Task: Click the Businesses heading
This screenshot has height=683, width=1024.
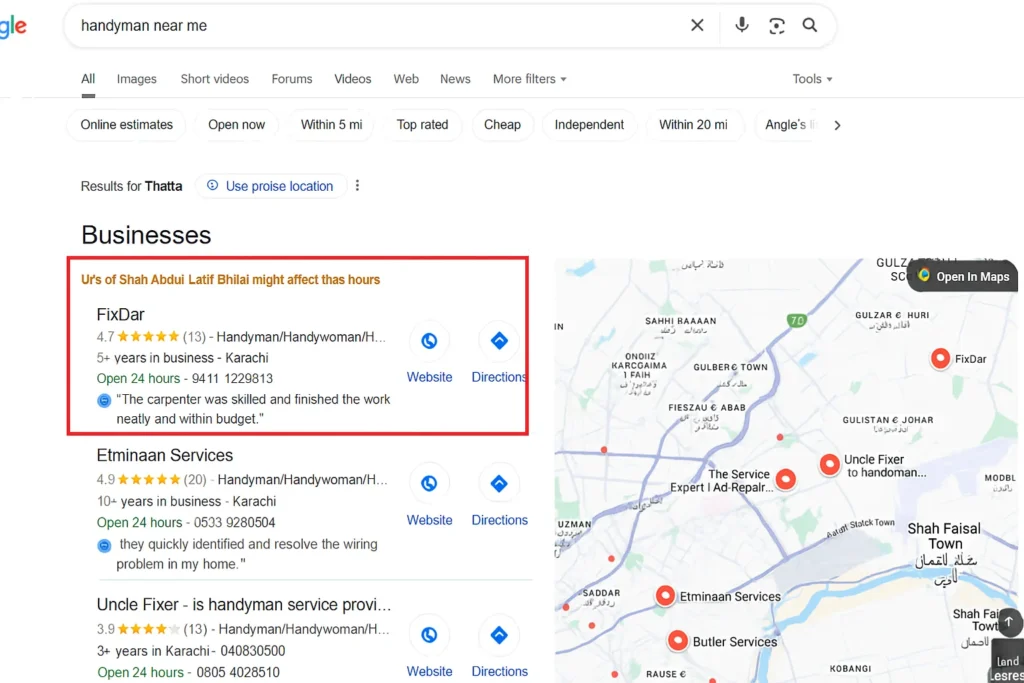Action: (x=146, y=235)
